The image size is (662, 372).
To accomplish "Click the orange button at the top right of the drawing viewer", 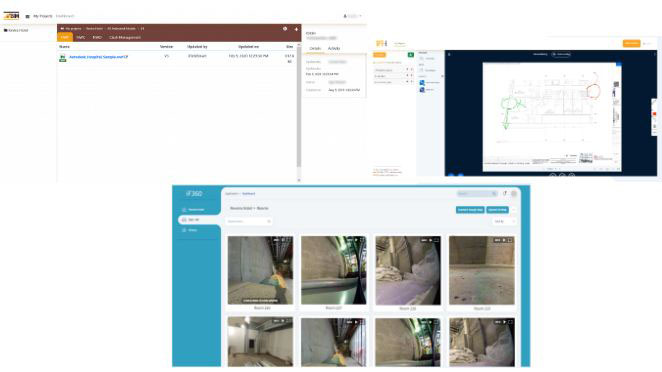I will (x=631, y=43).
